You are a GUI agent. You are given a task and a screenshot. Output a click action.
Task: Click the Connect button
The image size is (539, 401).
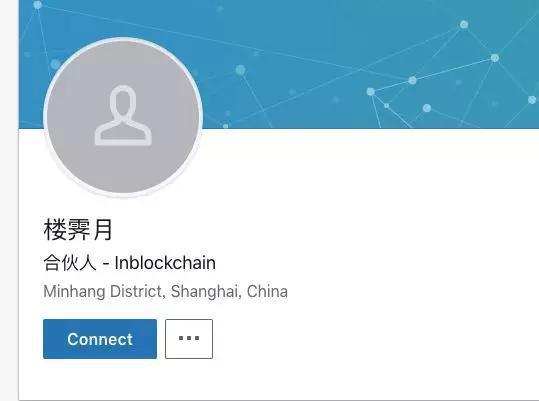click(100, 339)
